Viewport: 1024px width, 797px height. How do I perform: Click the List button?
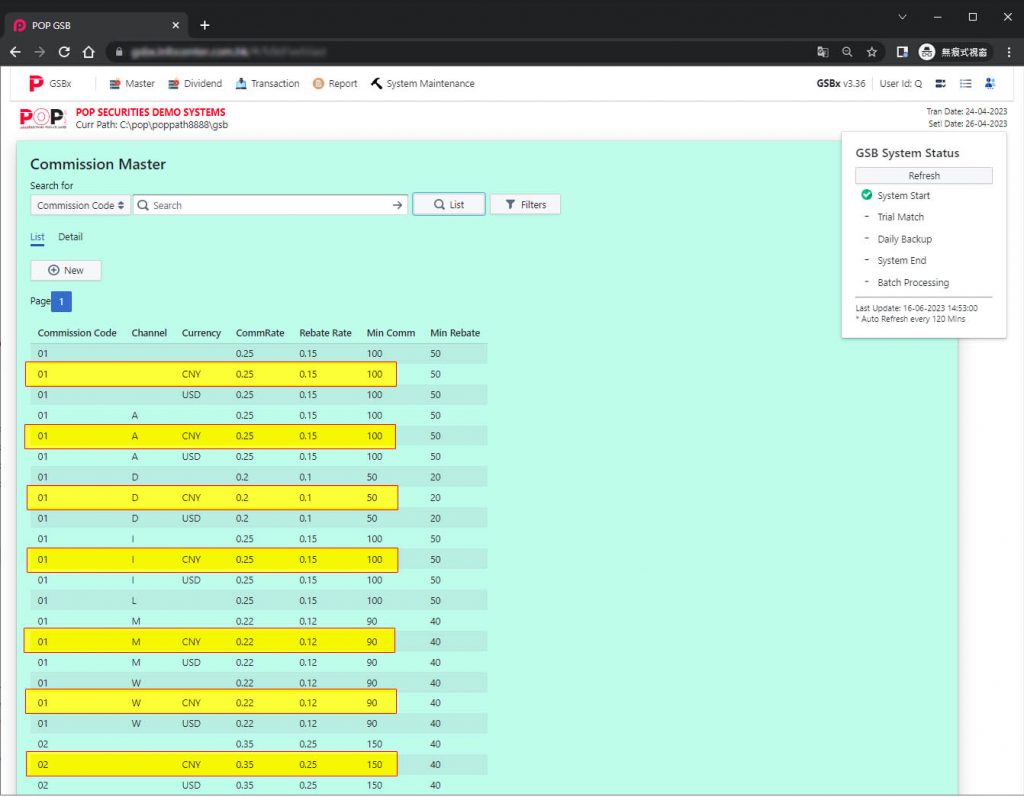tap(449, 204)
